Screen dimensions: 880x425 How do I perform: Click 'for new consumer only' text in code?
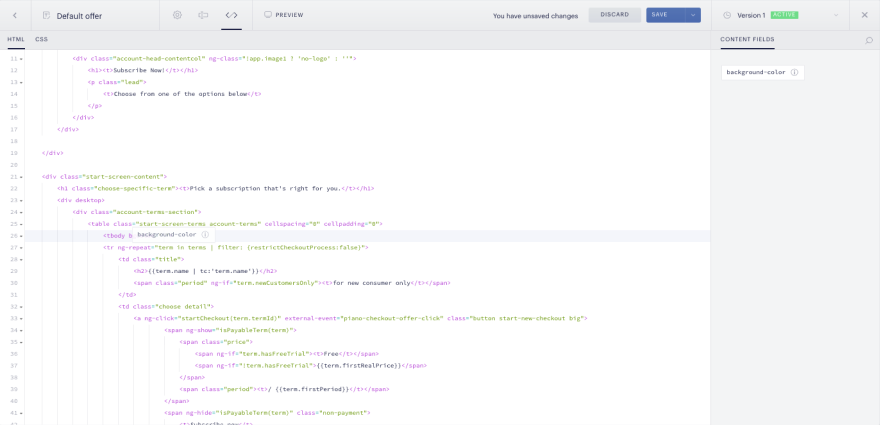point(372,283)
